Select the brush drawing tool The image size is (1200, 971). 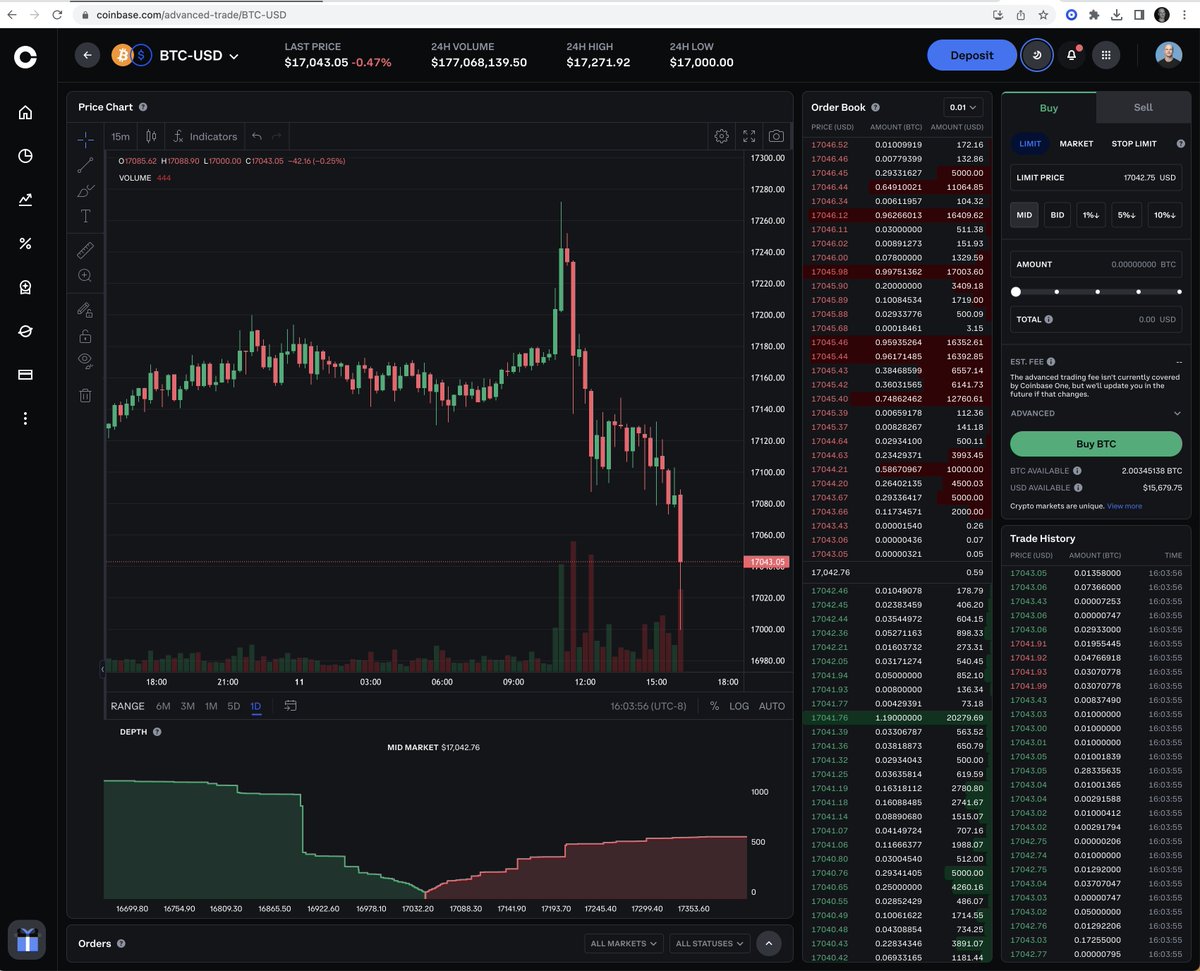(x=86, y=190)
